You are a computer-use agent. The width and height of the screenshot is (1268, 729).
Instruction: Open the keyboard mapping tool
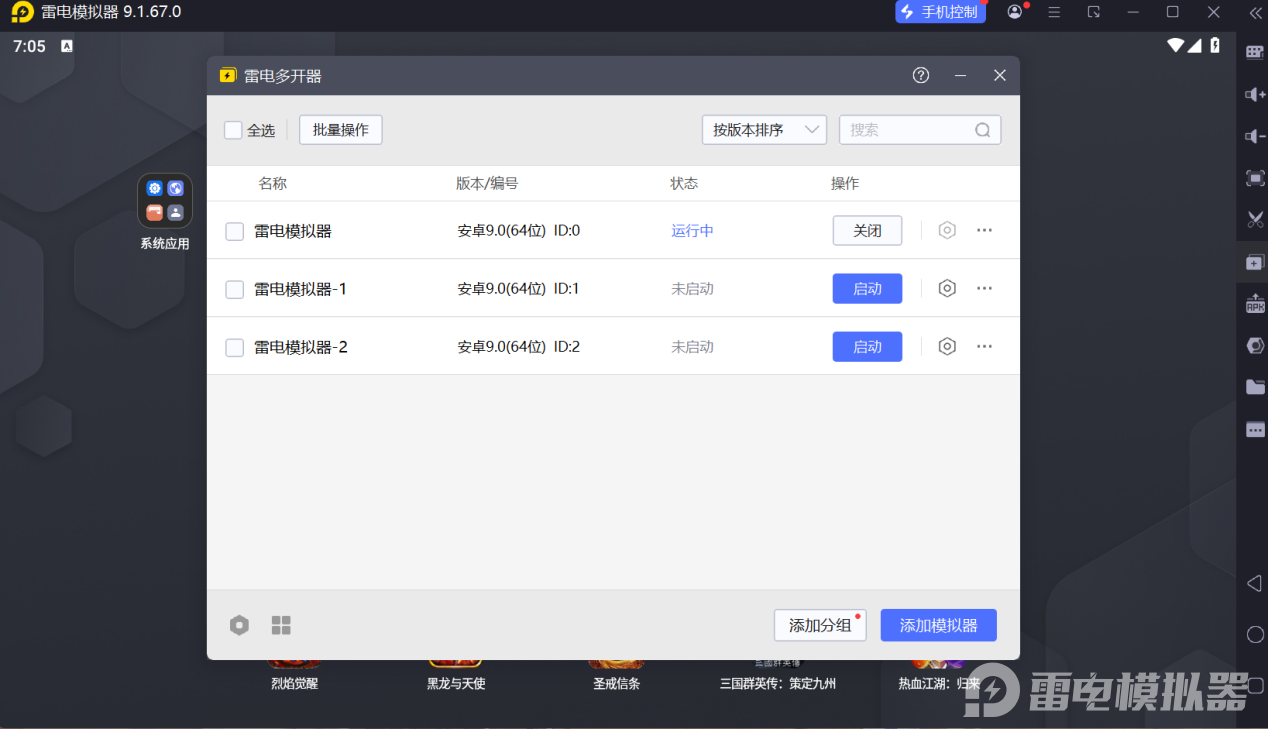click(x=1254, y=52)
